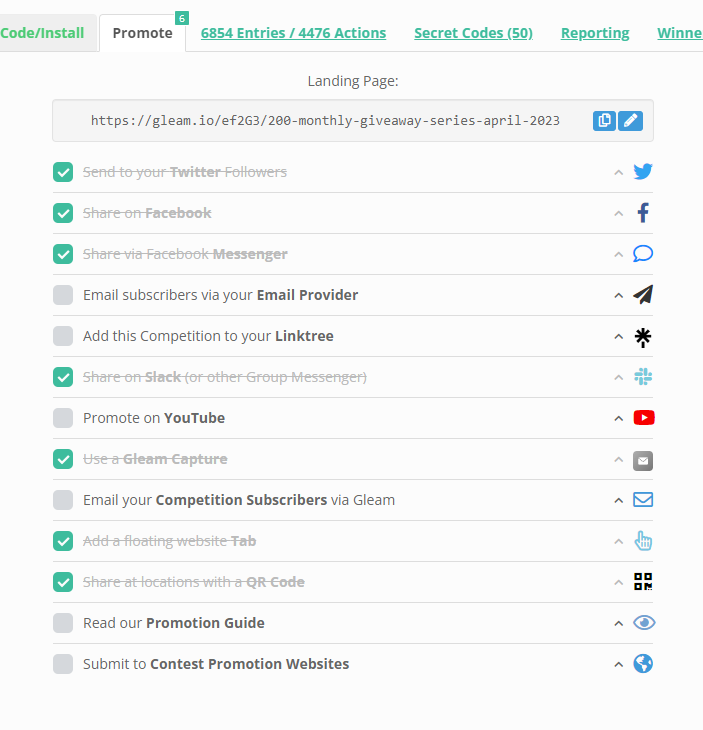This screenshot has width=703, height=730.
Task: Uncheck Add a floating website Tab
Action: coord(63,541)
